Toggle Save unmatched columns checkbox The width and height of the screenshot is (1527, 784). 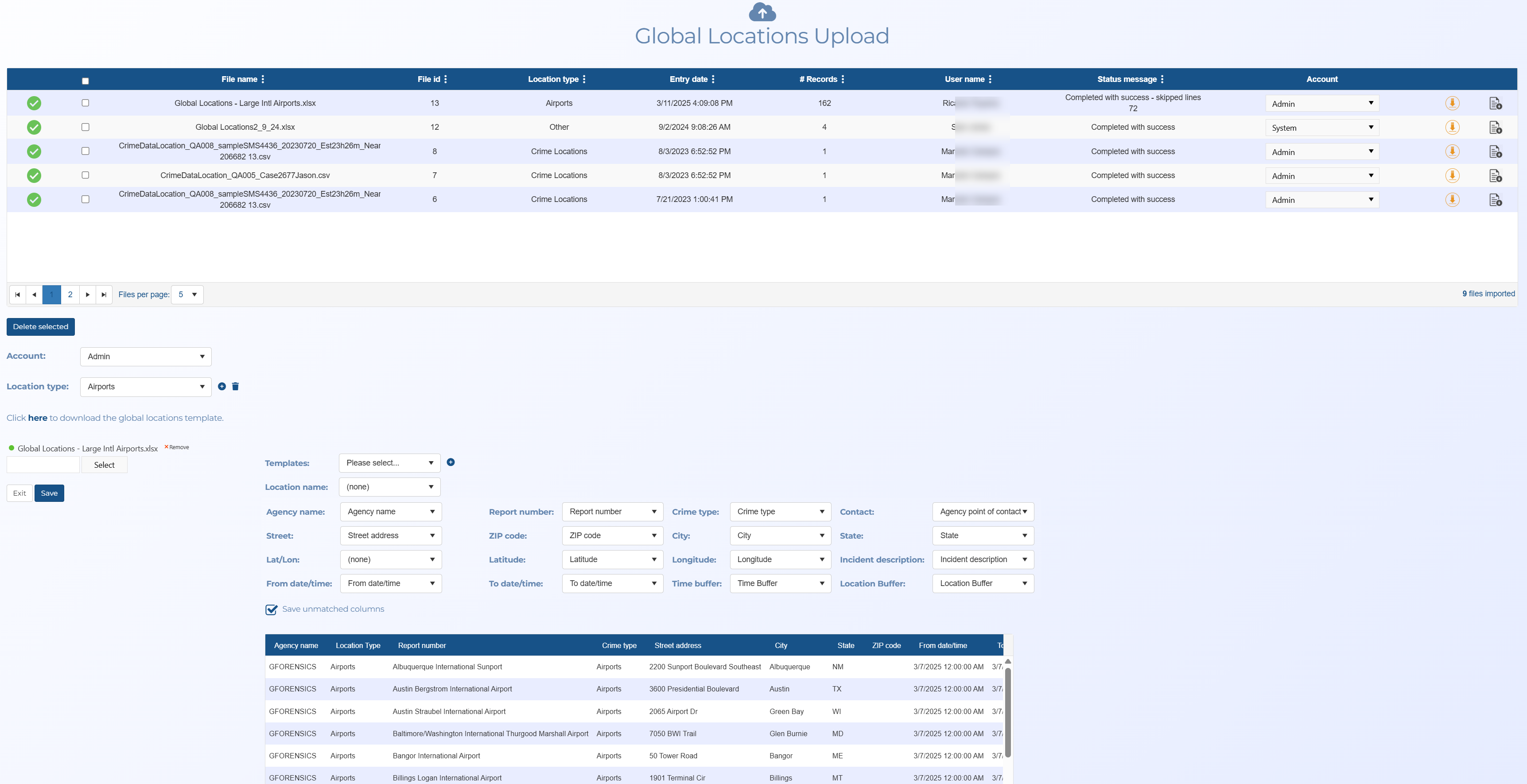(x=272, y=609)
